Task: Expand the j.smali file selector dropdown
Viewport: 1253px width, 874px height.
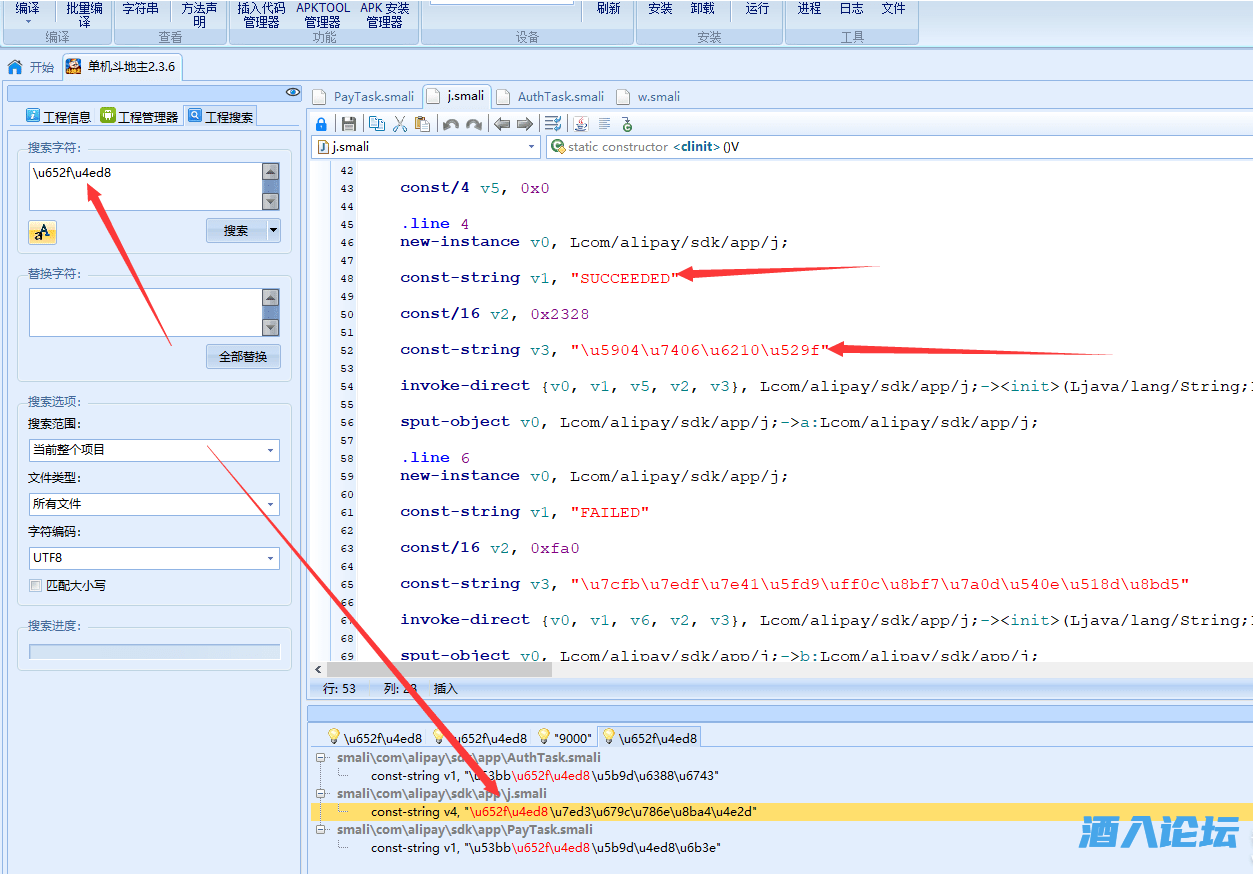Action: click(x=532, y=147)
